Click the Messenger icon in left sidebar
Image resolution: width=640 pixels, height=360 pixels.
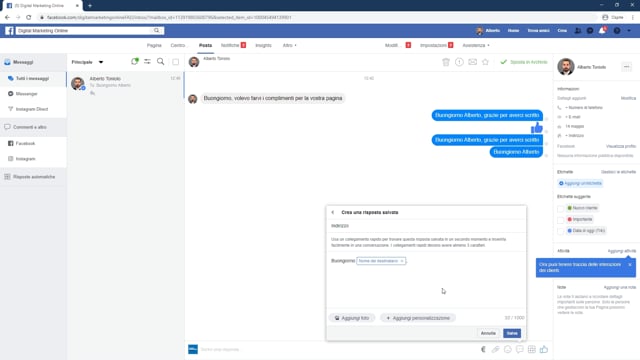click(x=11, y=94)
